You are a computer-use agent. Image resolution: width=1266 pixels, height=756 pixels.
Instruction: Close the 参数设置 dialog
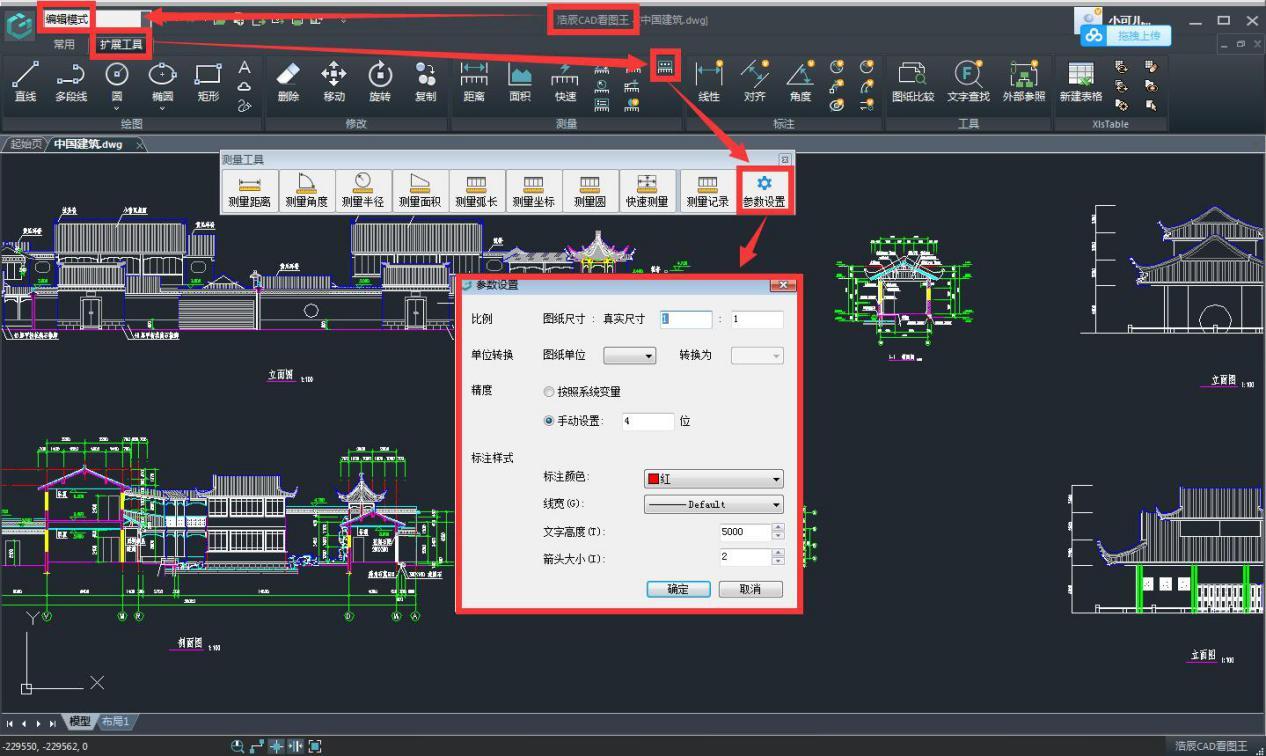click(x=783, y=286)
